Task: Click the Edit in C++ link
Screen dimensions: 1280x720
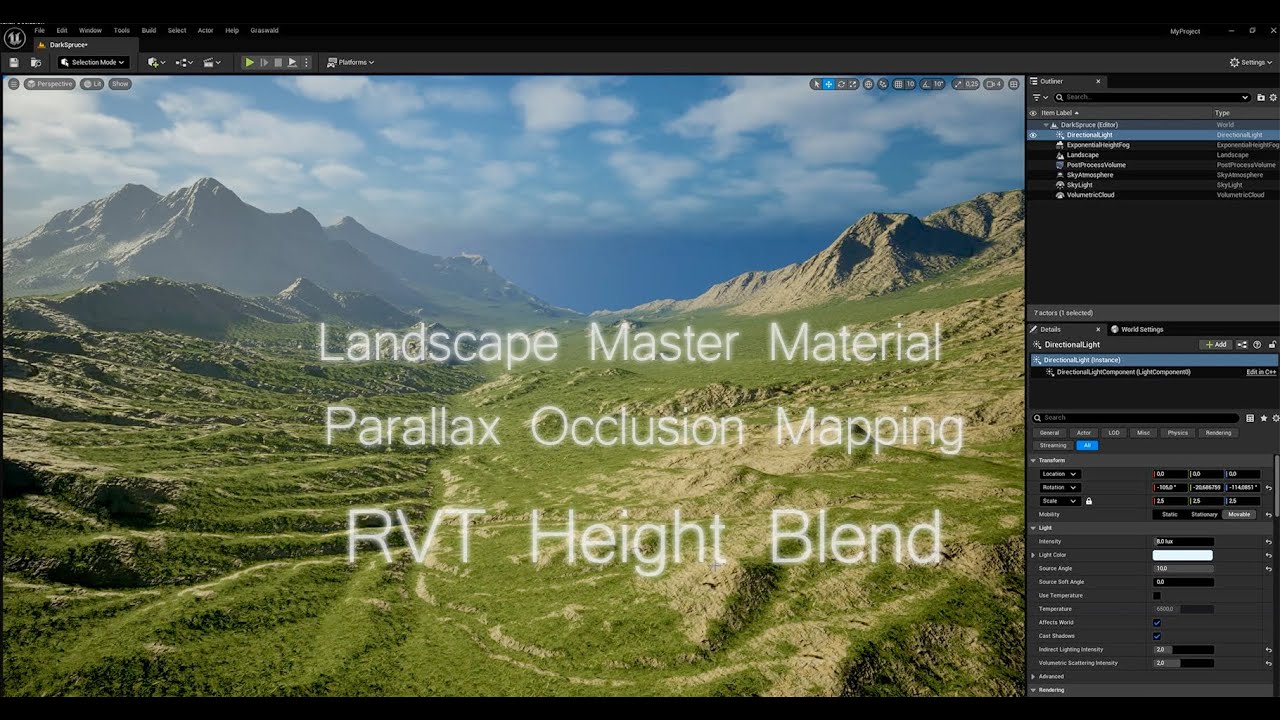Action: tap(1261, 372)
